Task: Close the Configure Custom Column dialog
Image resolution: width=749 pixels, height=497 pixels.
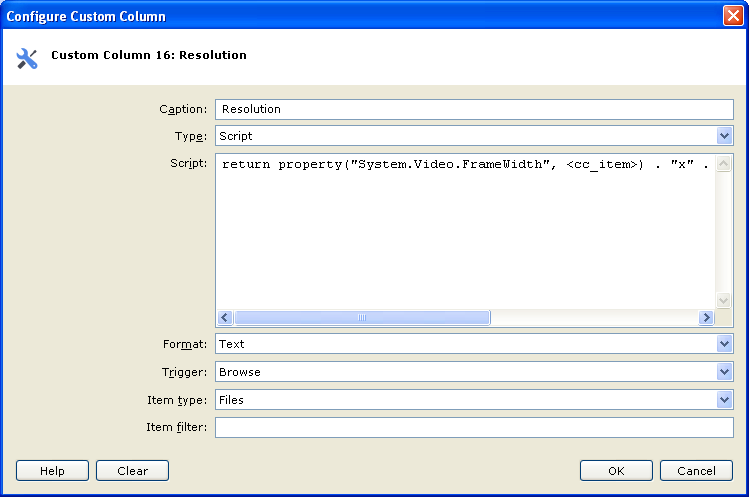Action: pos(733,16)
